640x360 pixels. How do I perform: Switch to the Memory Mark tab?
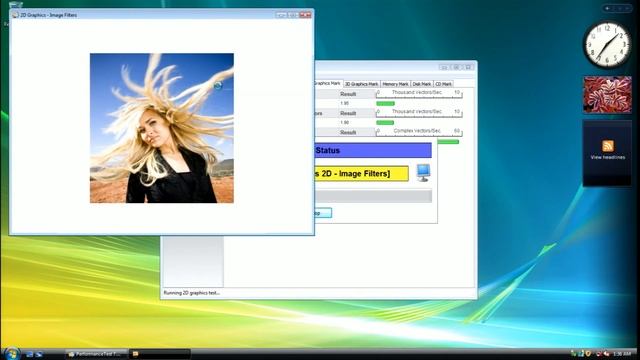(x=395, y=84)
